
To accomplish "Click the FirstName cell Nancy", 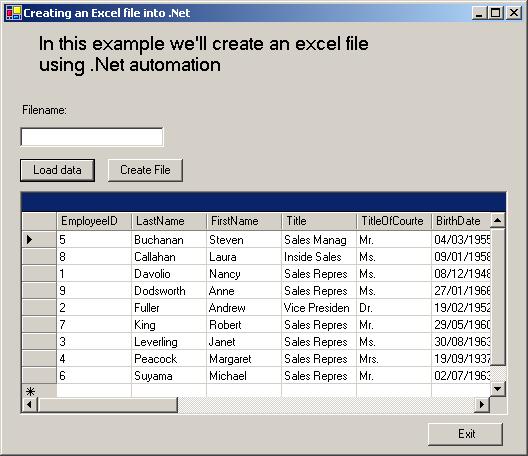I will point(244,273).
